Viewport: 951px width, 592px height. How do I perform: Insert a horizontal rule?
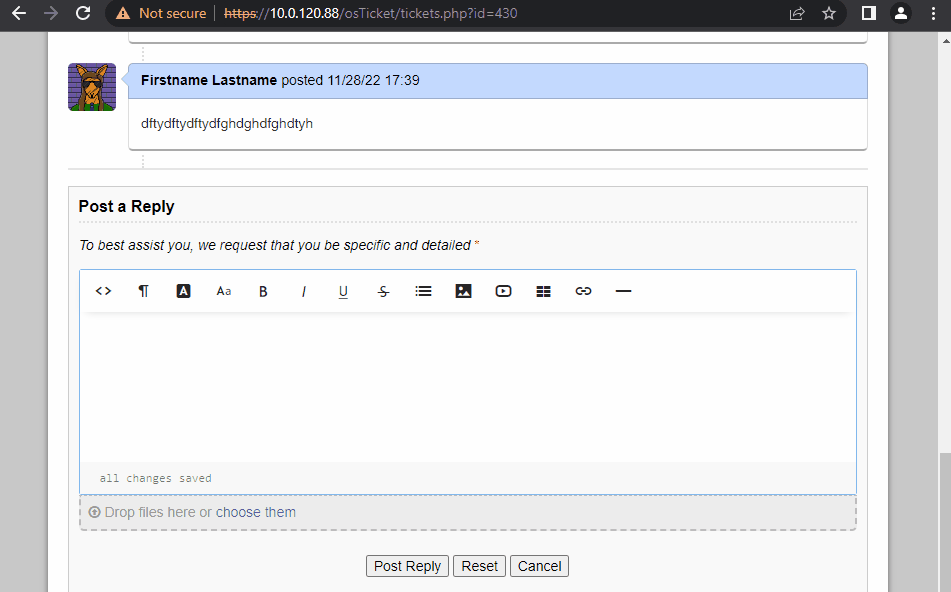coord(623,291)
